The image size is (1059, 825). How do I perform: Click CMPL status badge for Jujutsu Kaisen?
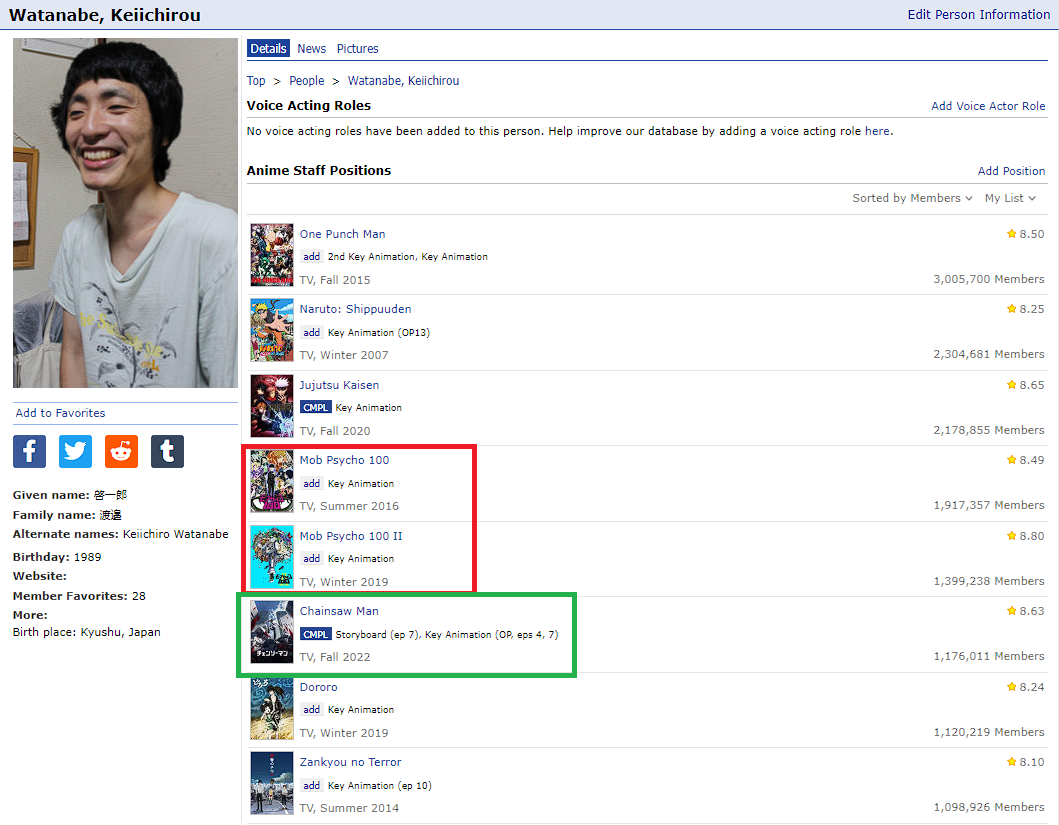[315, 408]
